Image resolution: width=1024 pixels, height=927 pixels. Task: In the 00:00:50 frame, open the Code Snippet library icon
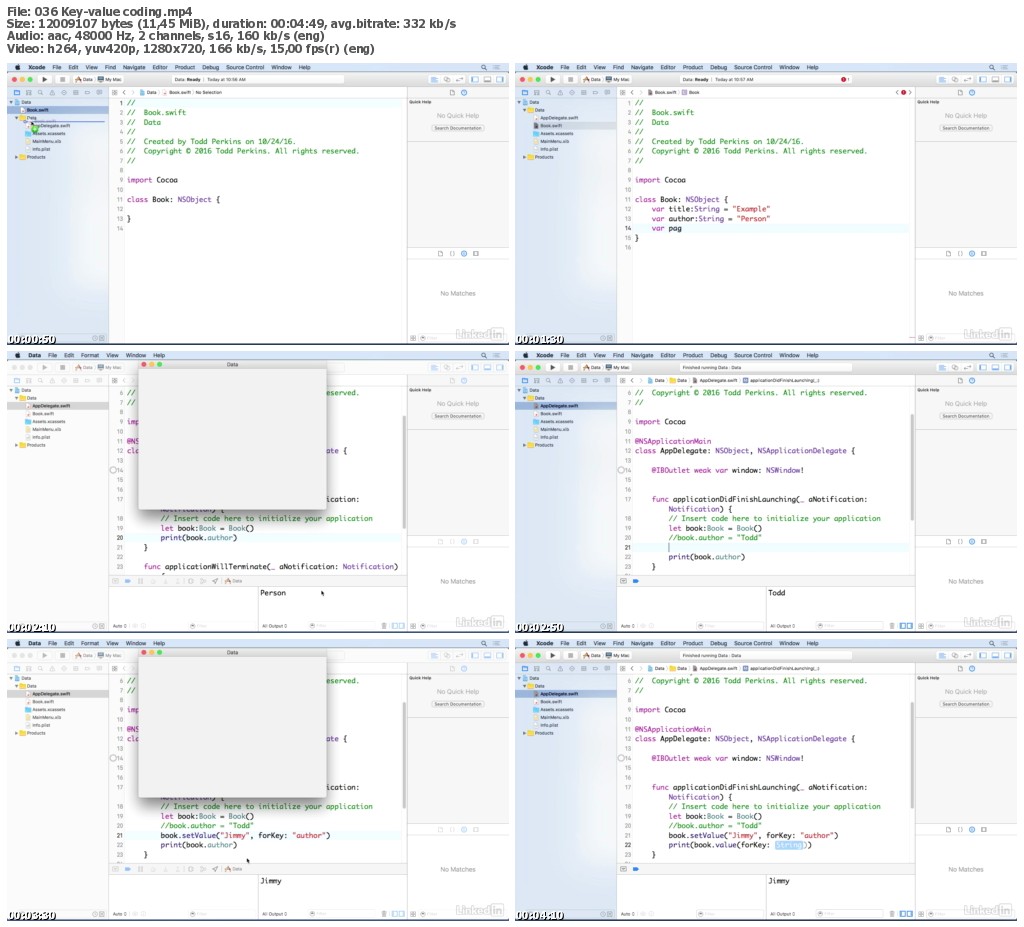tap(452, 253)
